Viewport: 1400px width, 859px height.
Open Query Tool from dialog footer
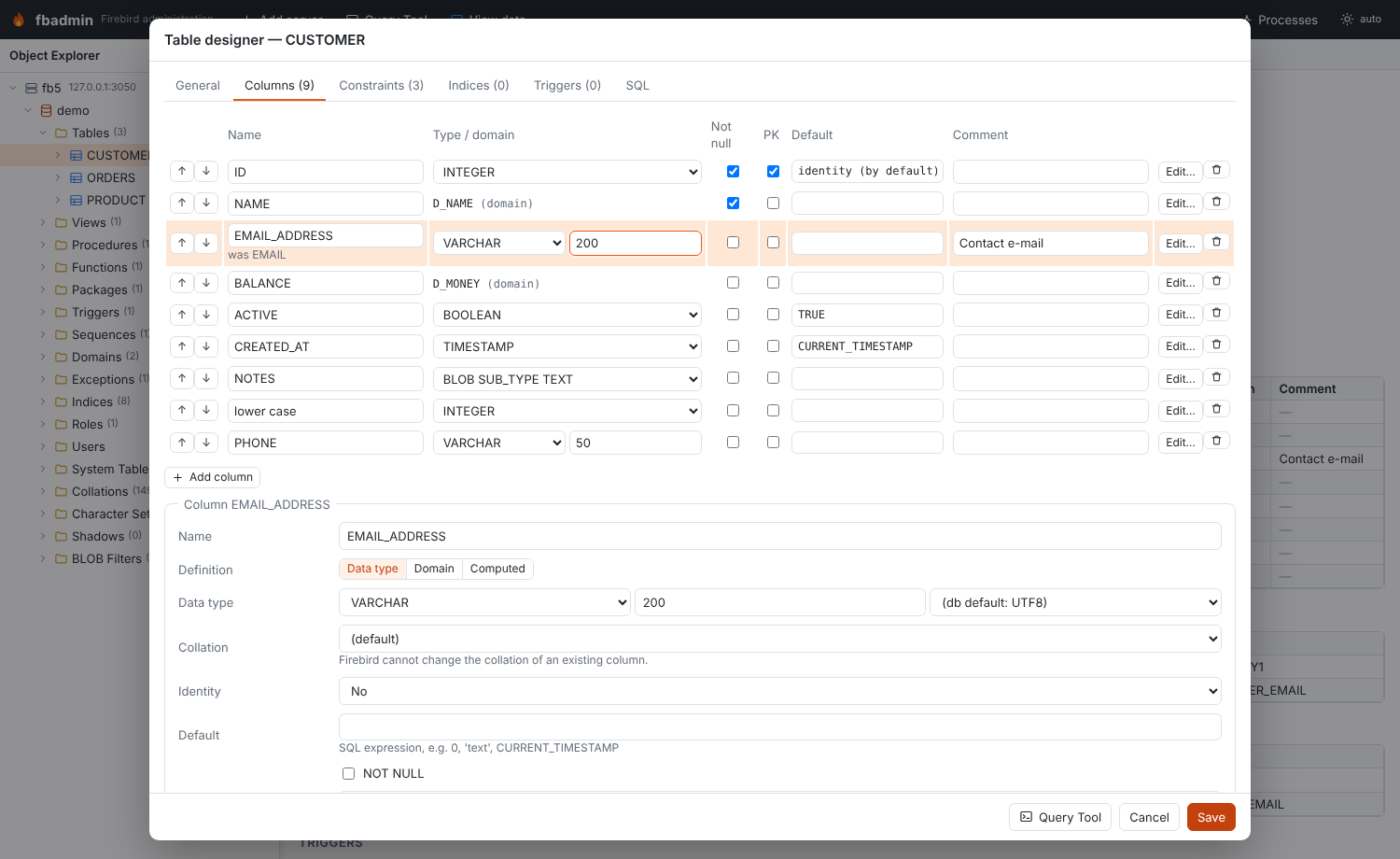click(1060, 817)
